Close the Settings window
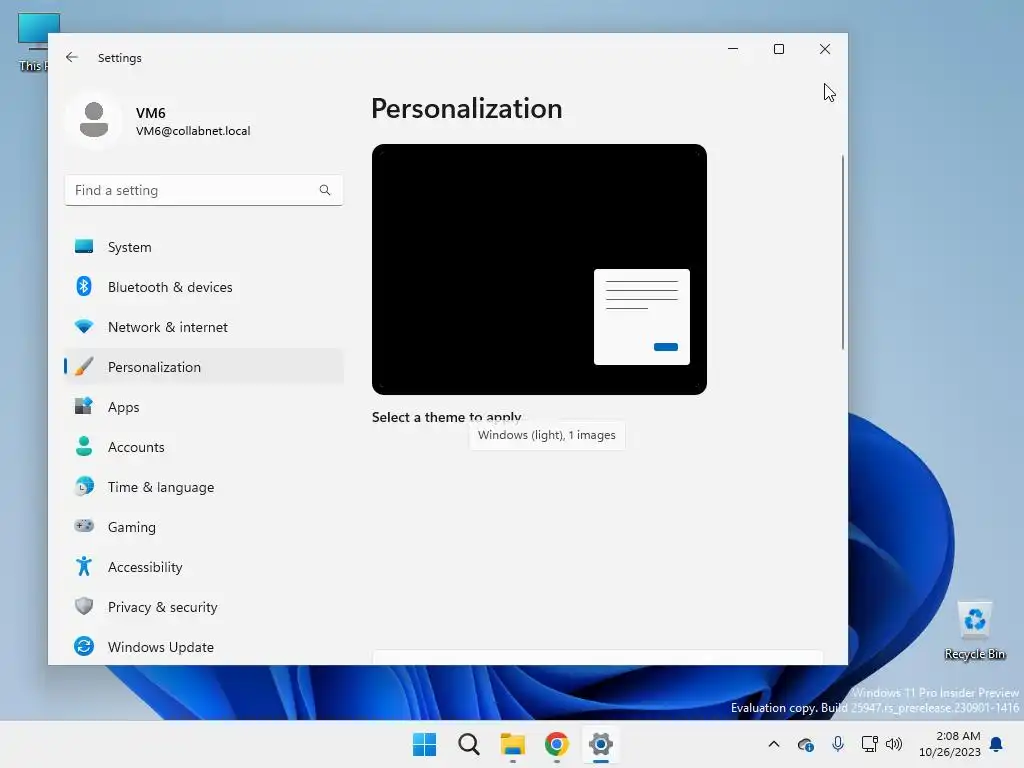 tap(825, 49)
